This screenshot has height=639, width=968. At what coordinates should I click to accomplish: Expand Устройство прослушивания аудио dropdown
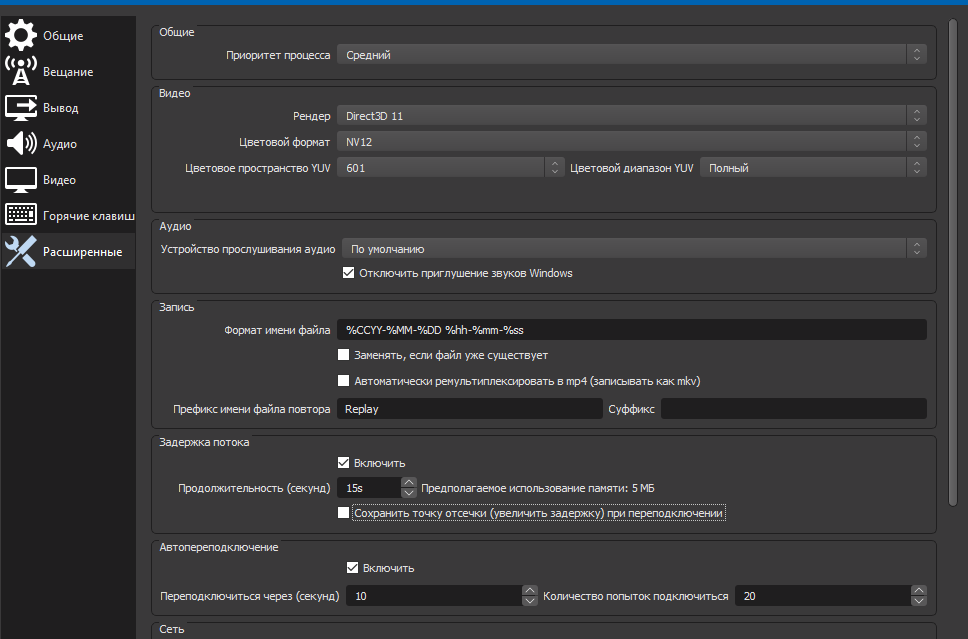click(634, 249)
